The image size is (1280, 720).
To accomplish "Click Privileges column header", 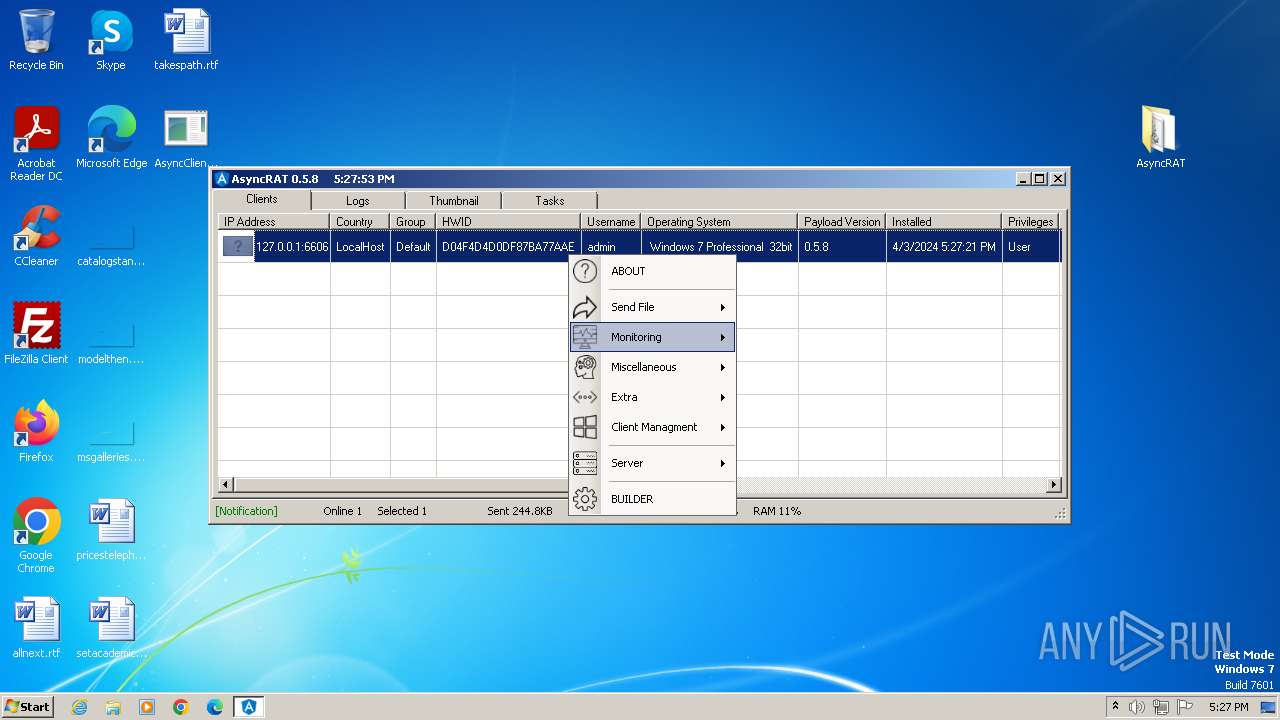I will [1030, 221].
